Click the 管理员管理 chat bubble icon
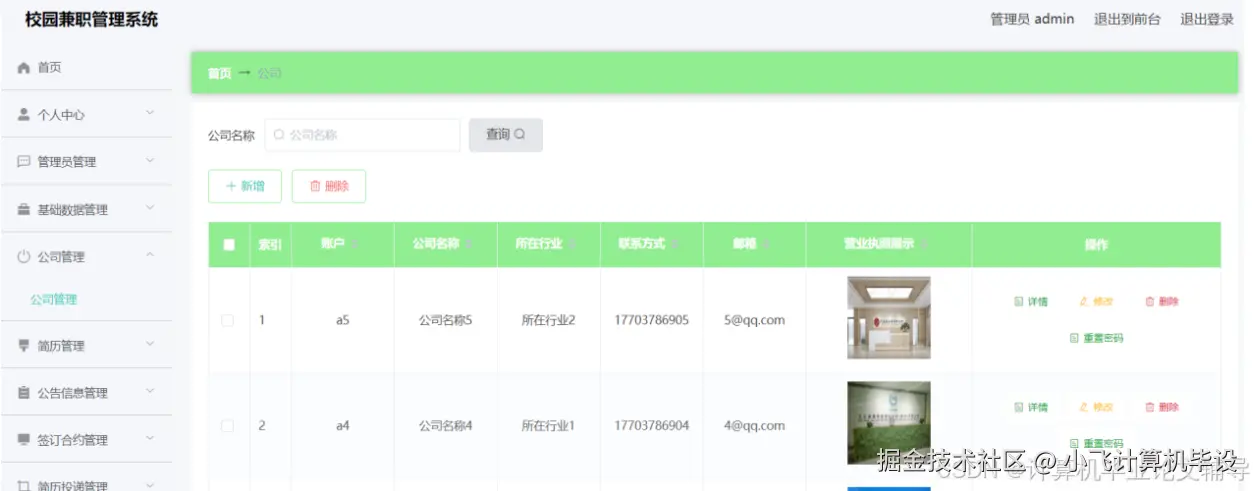 [x=24, y=161]
